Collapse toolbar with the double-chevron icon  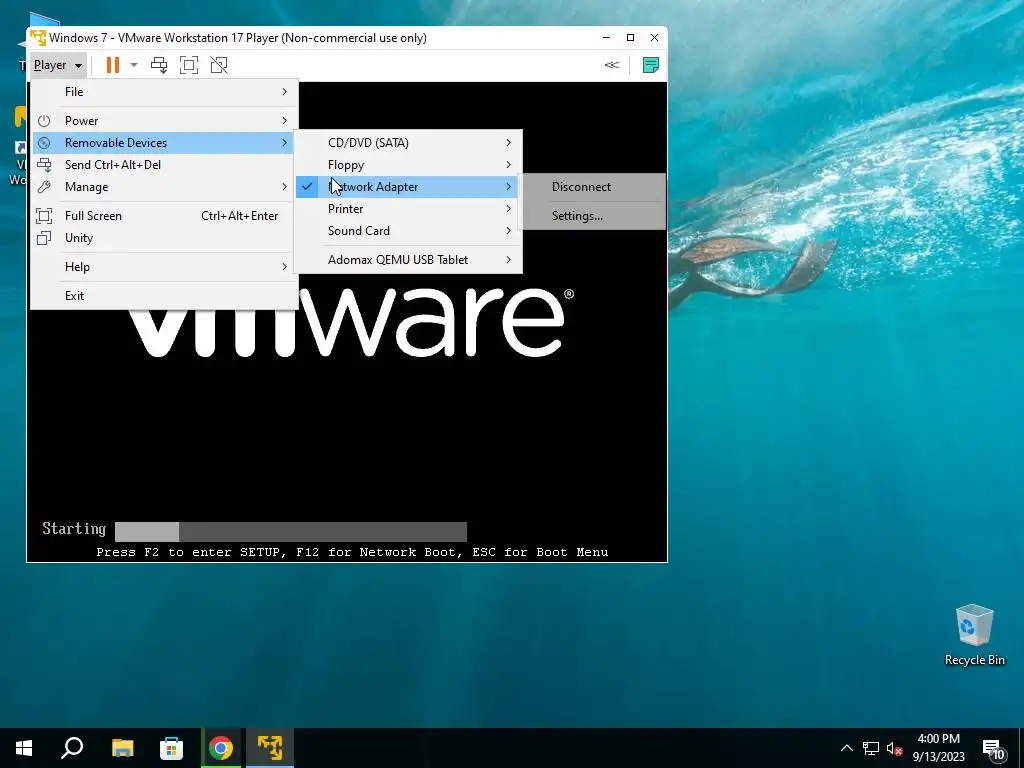(x=611, y=65)
